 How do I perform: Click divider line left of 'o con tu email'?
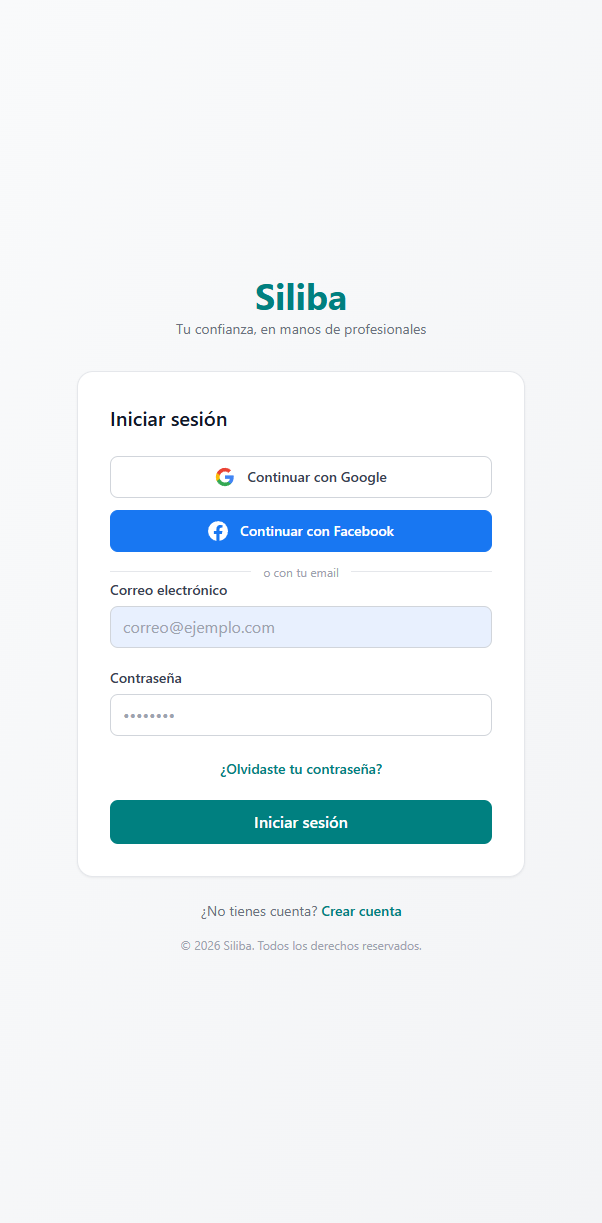[180, 572]
